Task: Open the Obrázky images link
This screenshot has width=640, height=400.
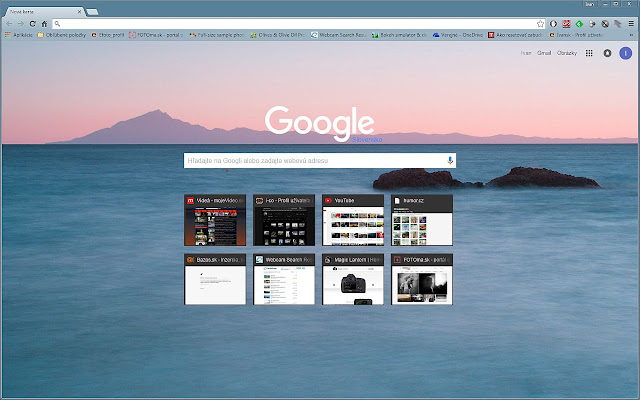Action: point(567,53)
